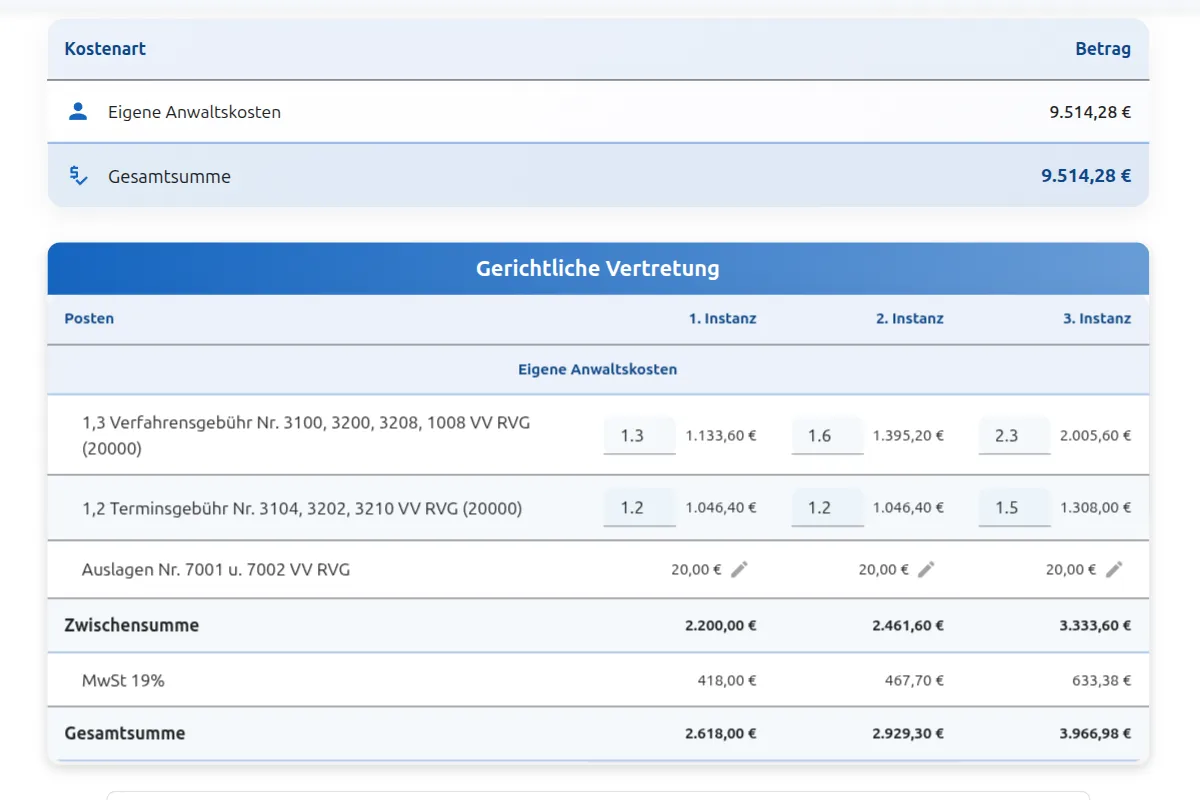Click the Posten column header
The height and width of the screenshot is (800, 1200).
click(x=89, y=318)
